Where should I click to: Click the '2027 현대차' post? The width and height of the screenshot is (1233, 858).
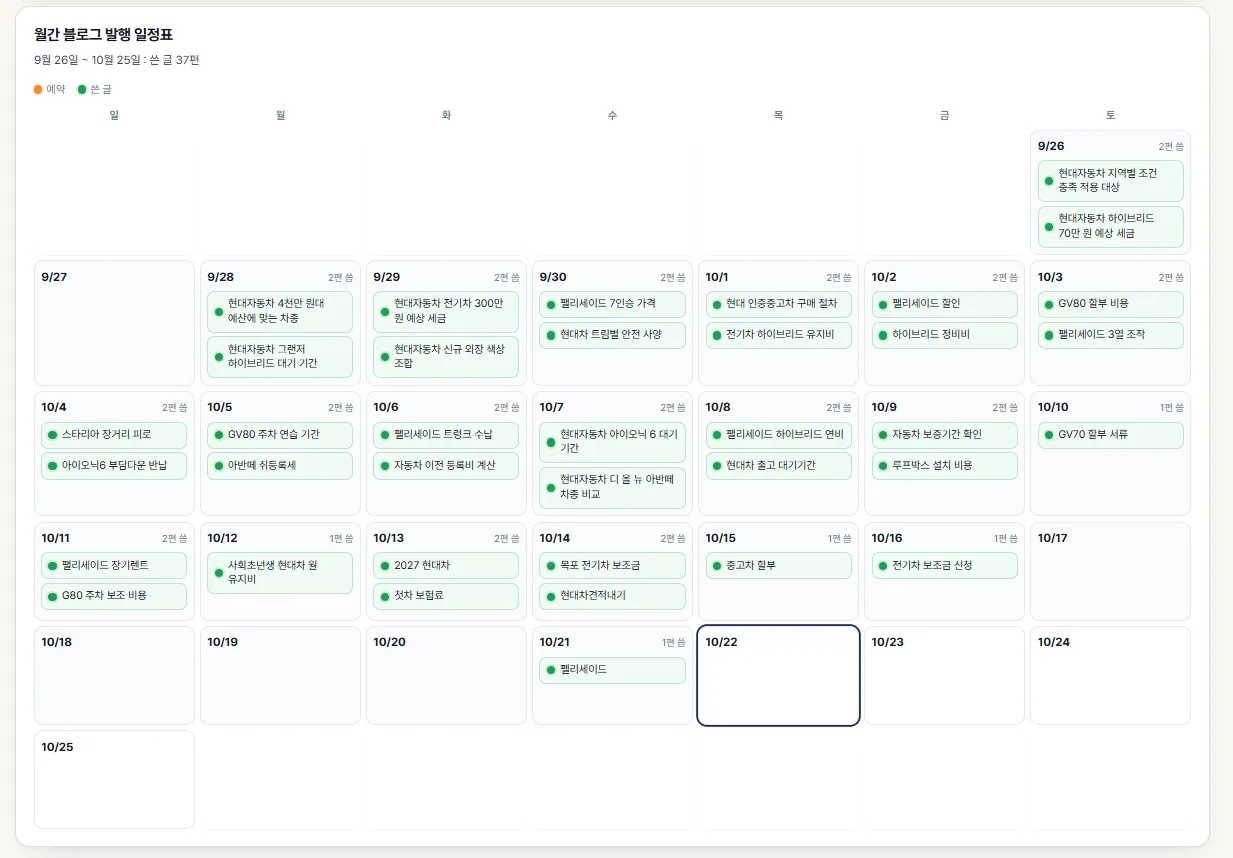pos(446,566)
